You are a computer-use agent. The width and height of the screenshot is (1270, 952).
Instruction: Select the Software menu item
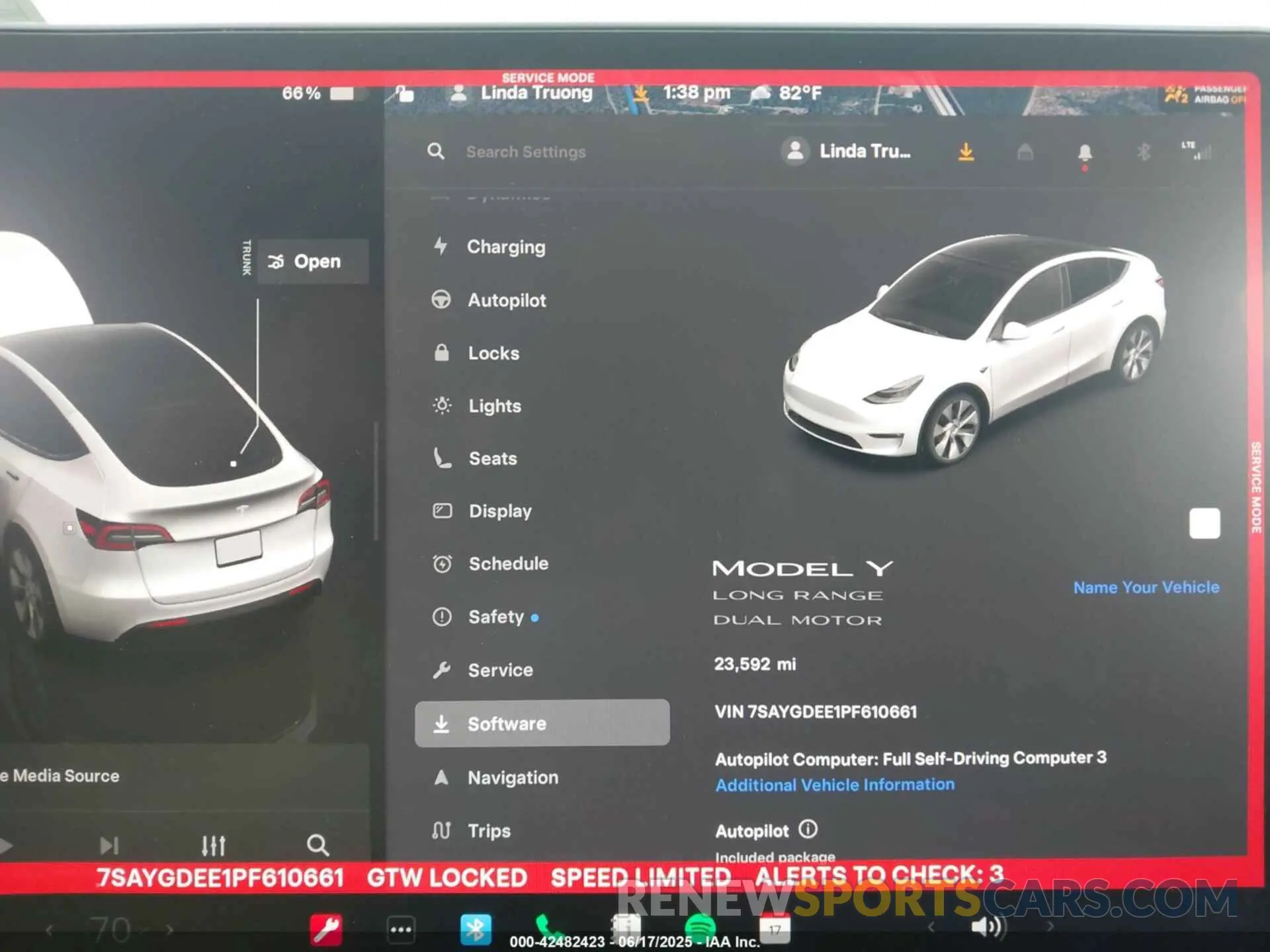(542, 723)
